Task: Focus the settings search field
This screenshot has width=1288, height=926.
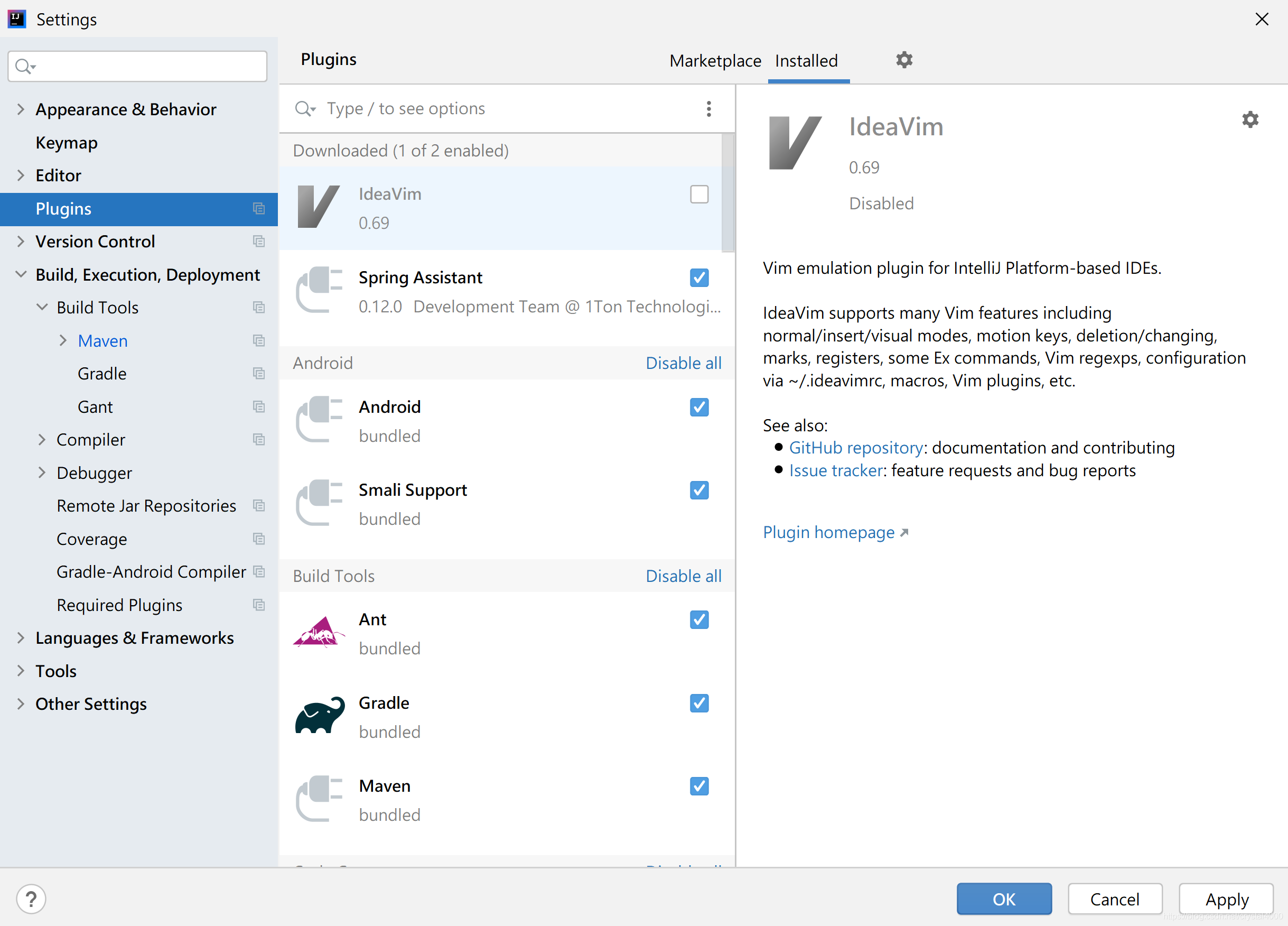Action: [137, 67]
